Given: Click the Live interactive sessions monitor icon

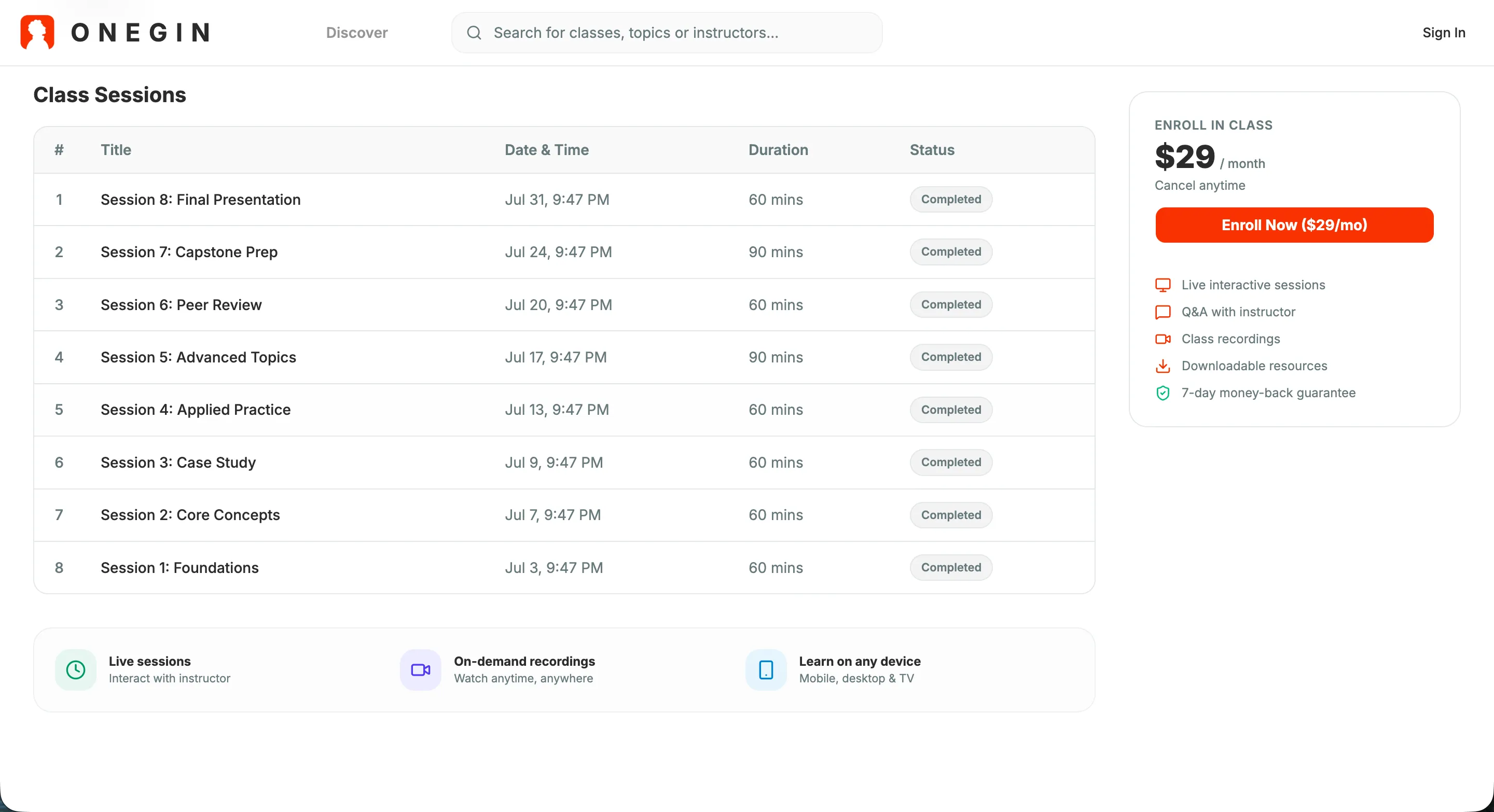Looking at the screenshot, I should click(1163, 285).
